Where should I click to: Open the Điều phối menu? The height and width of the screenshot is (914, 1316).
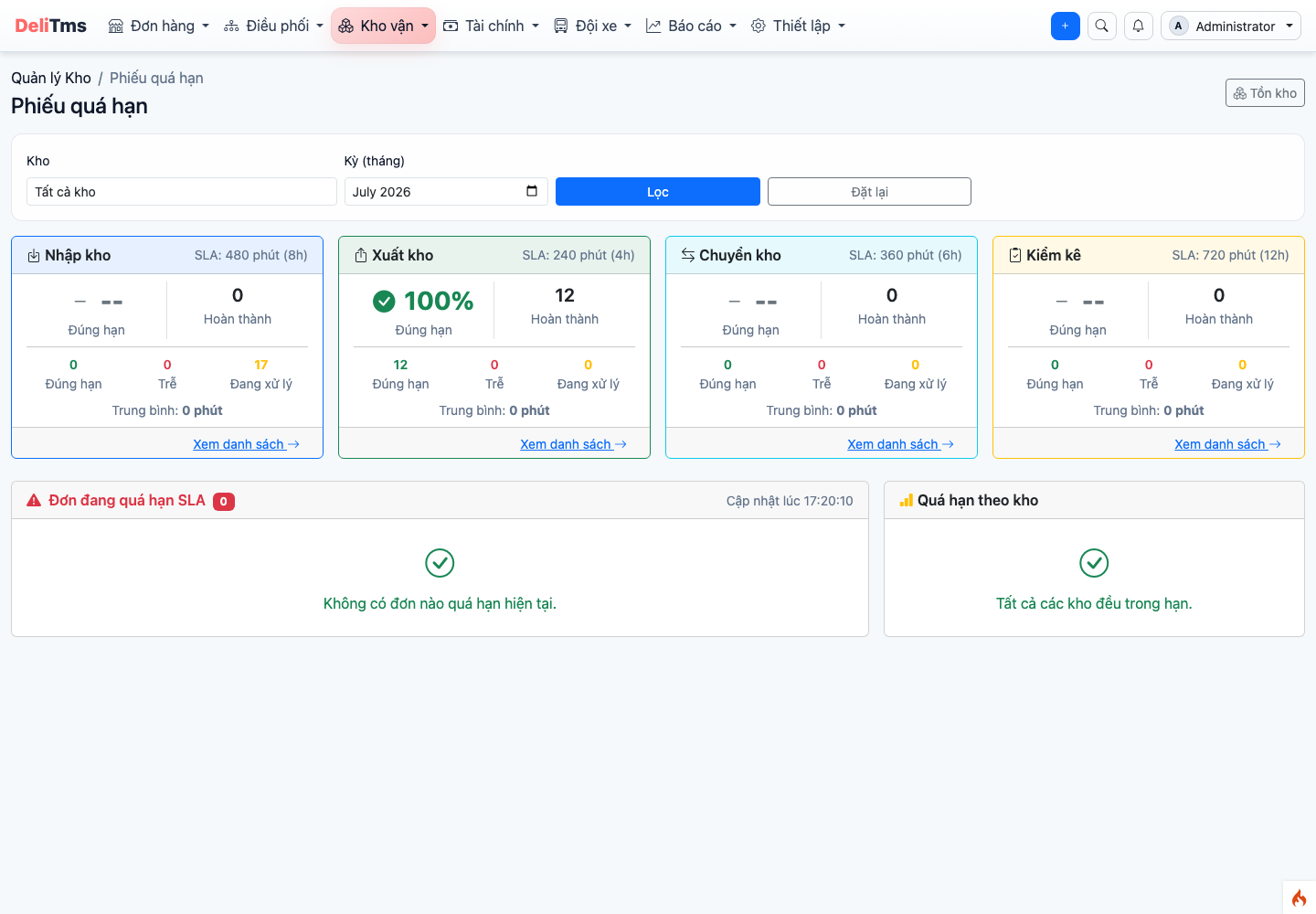point(273,26)
